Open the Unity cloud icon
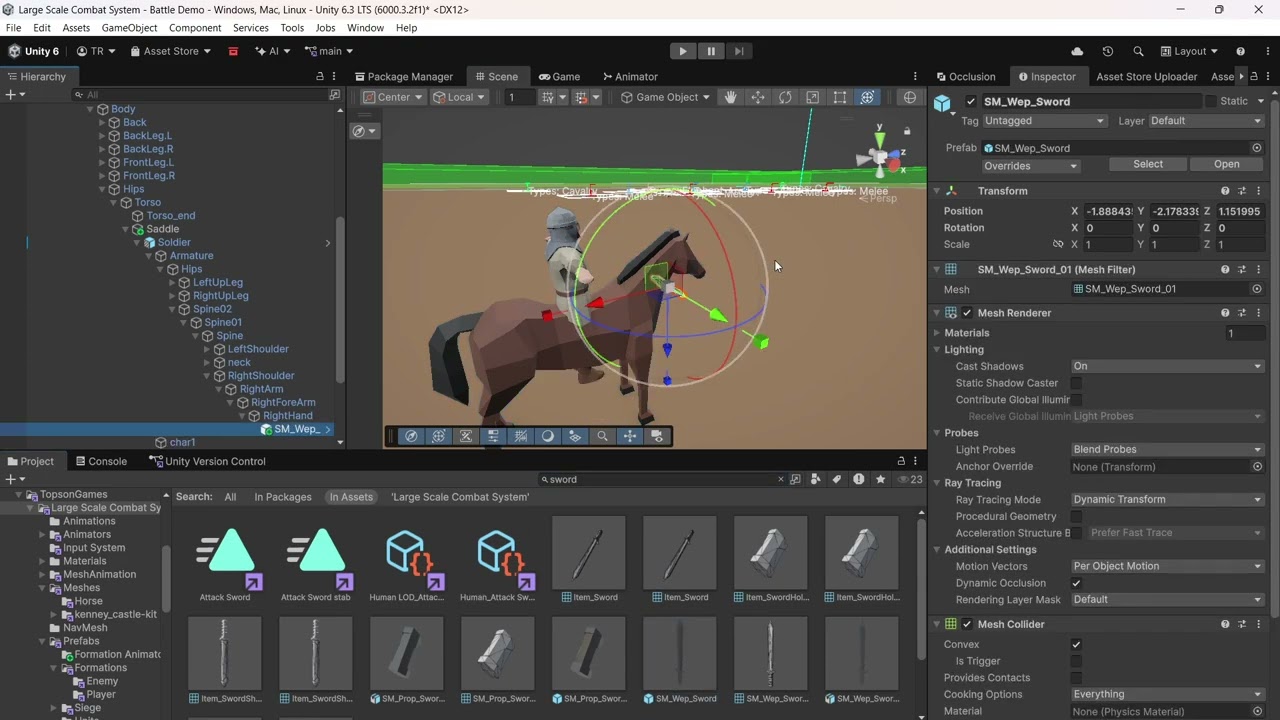 click(1077, 51)
